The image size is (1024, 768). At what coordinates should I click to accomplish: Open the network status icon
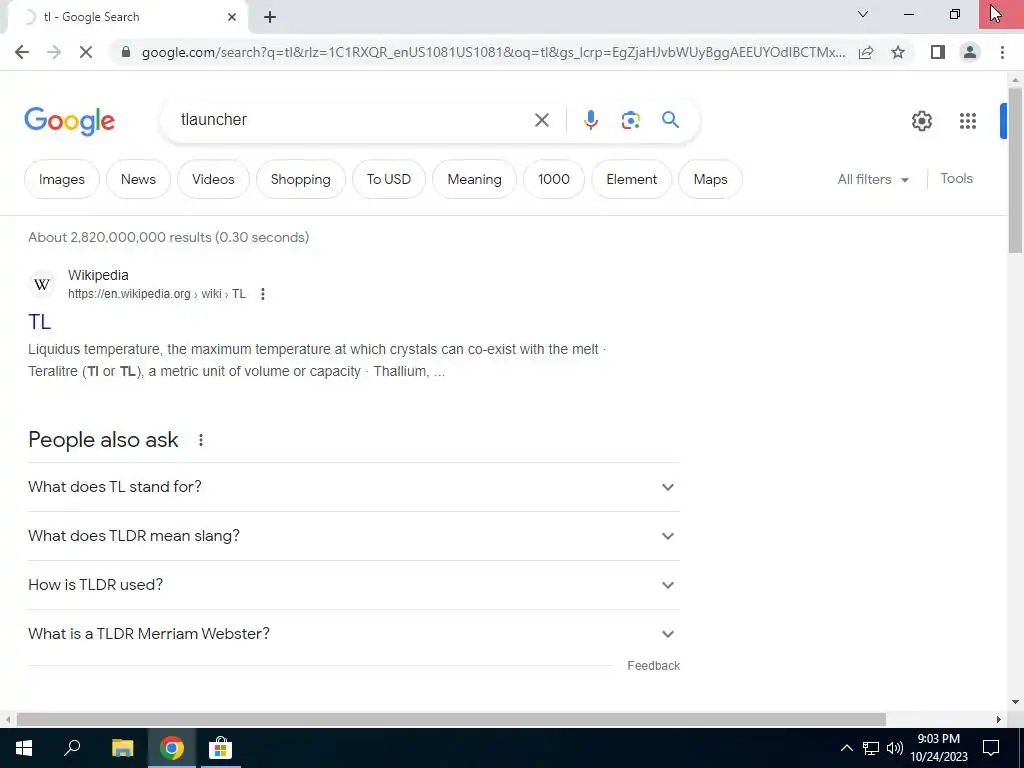(x=871, y=748)
